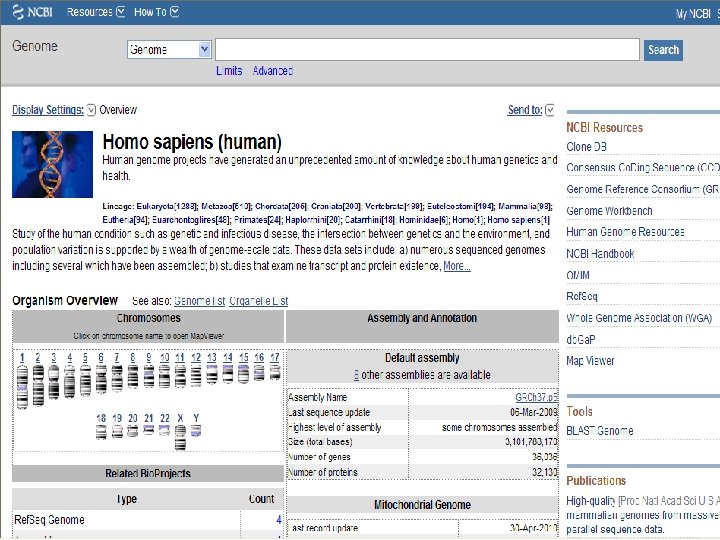Open chromosome Y in MapViewer

coord(196,418)
